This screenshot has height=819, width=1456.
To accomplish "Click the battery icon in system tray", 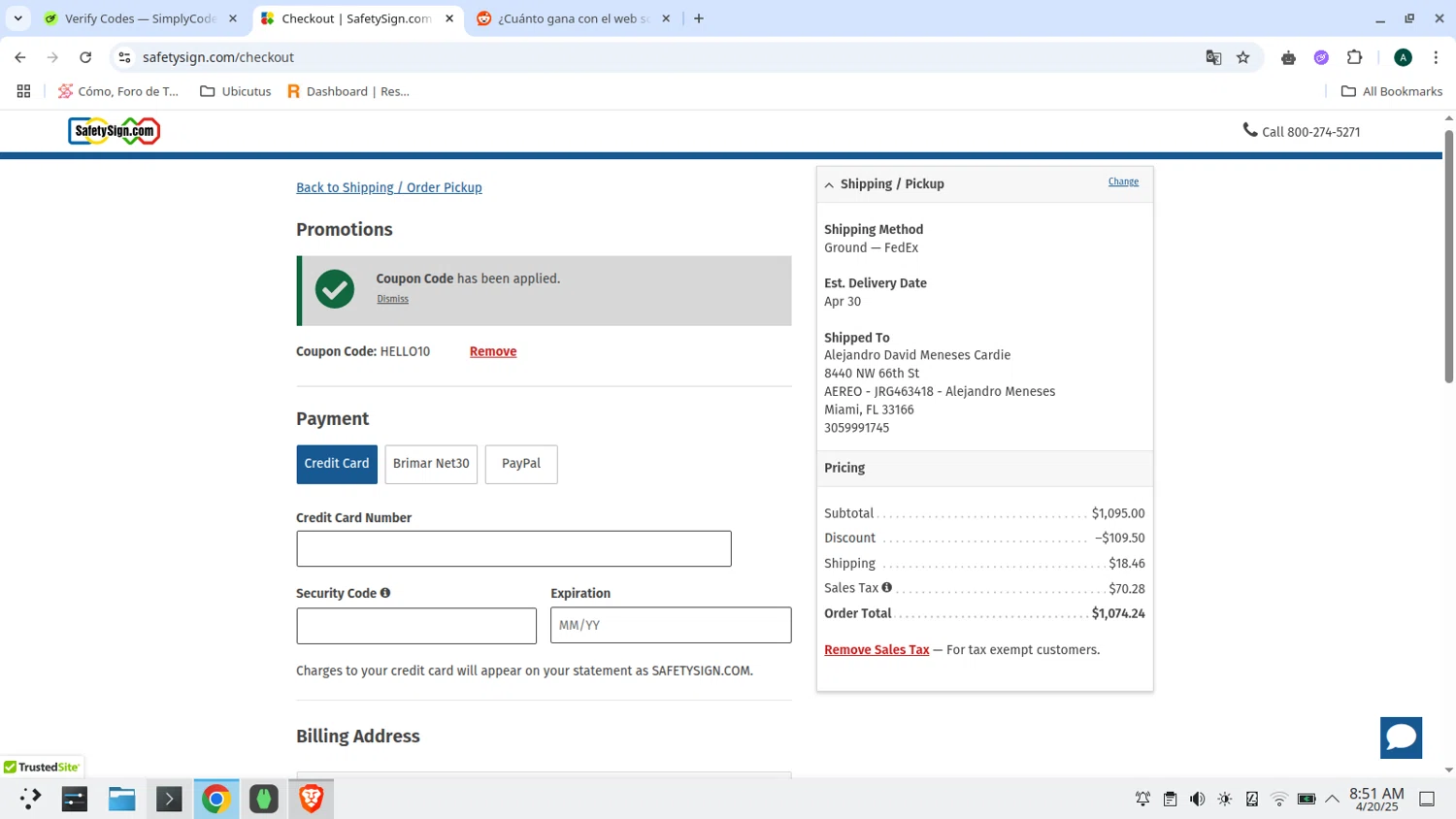I will pyautogui.click(x=1307, y=799).
